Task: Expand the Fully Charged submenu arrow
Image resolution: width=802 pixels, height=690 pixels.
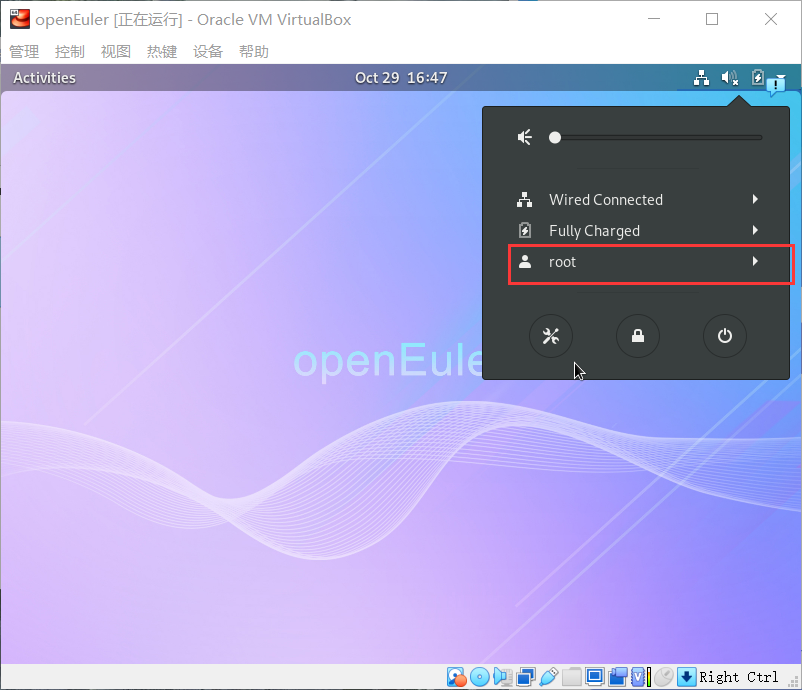Action: 755,230
